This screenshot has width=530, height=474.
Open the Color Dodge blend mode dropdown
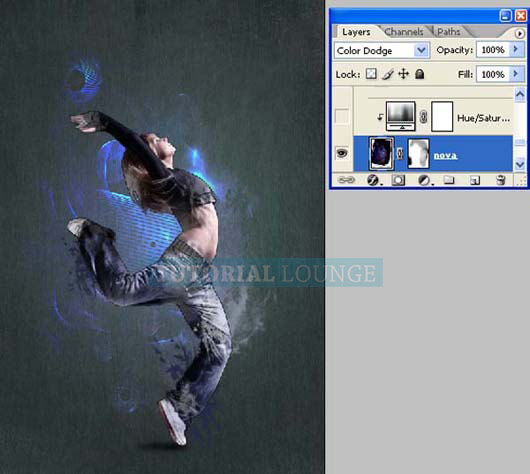point(382,50)
